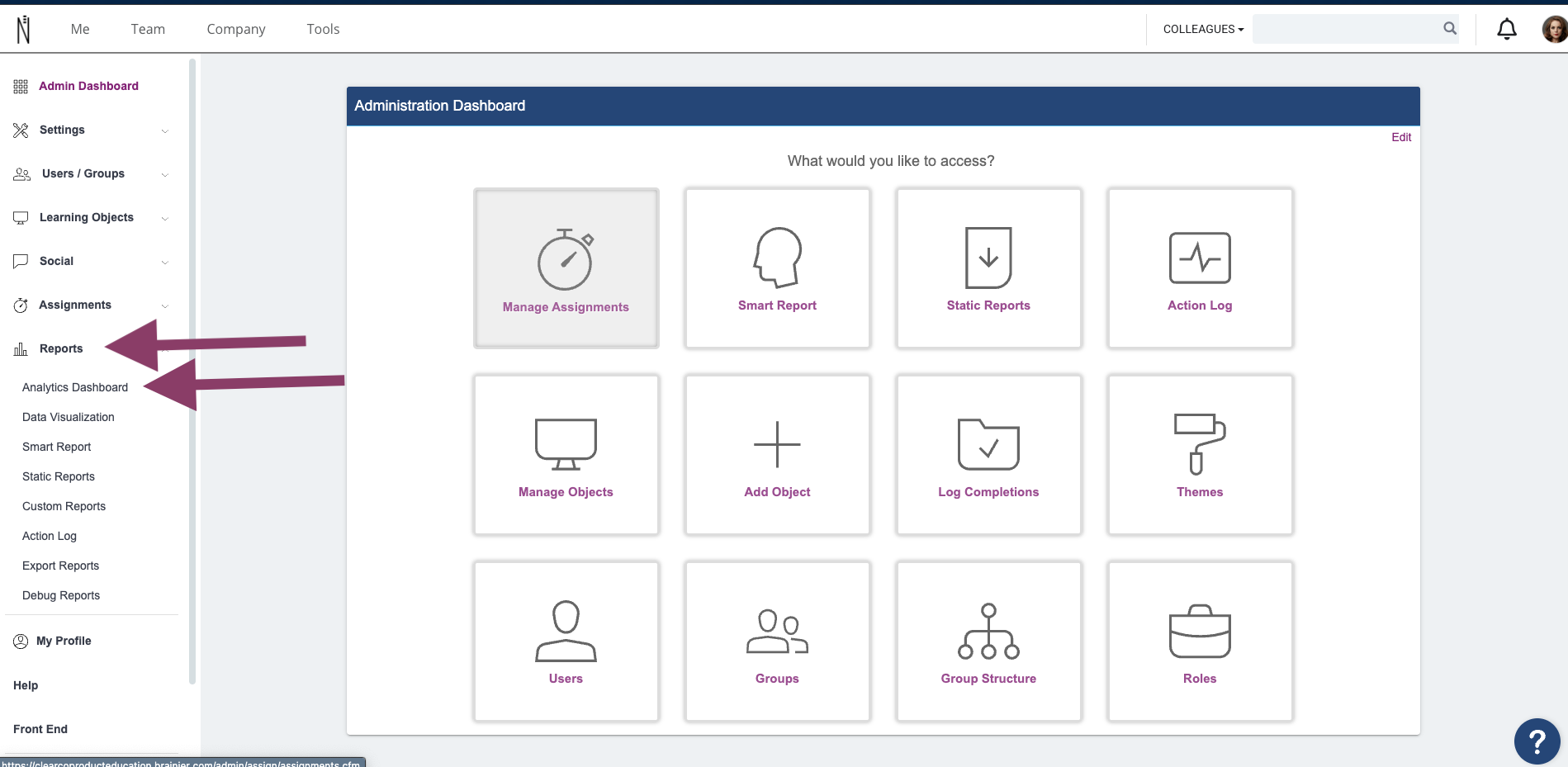Screen dimensions: 1568x767
Task: Open the Company menu
Action: click(236, 30)
